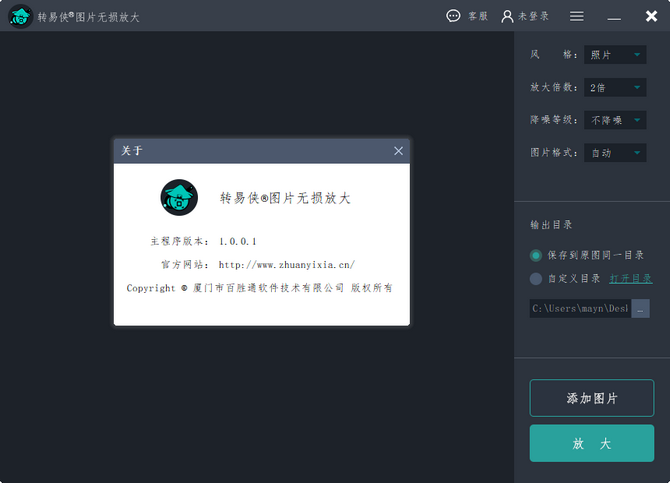Select 保存到原图同一目录 radio button

pos(536,256)
